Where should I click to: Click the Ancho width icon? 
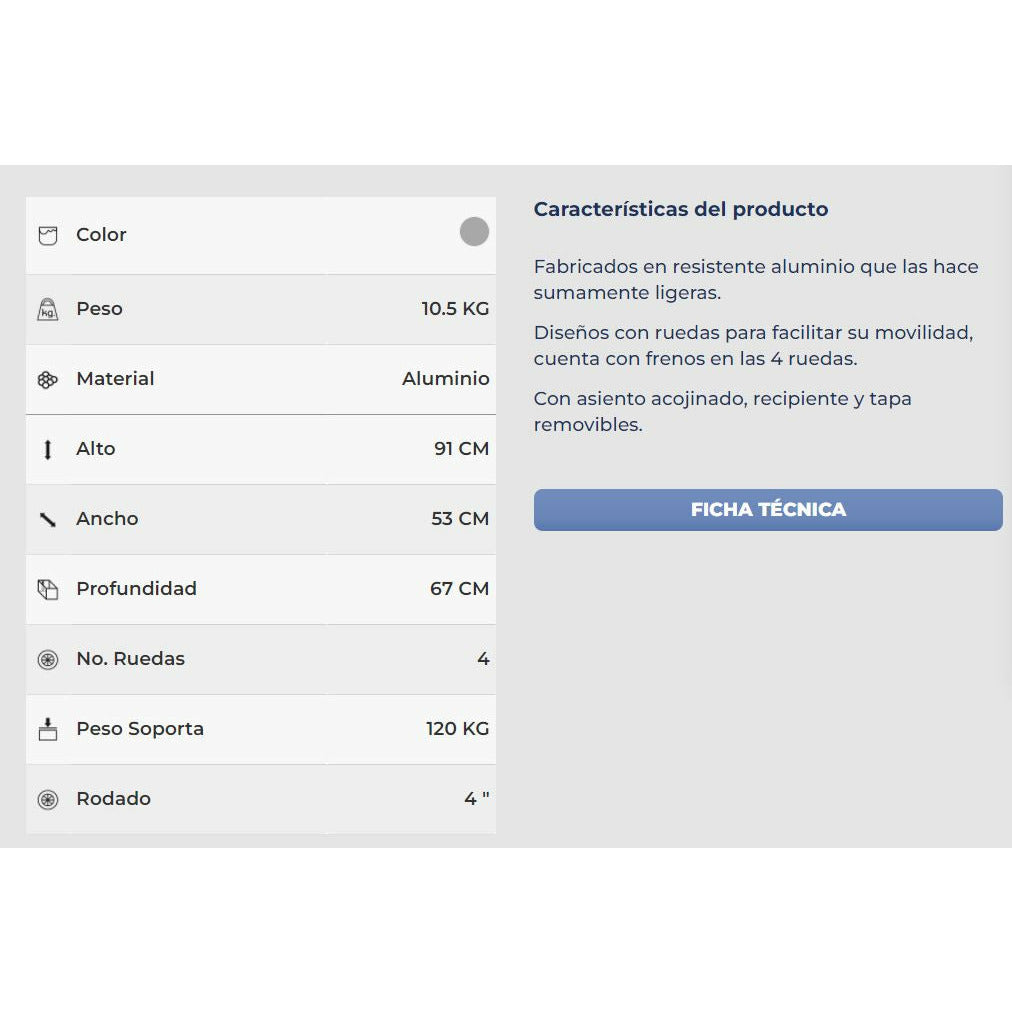[47, 520]
